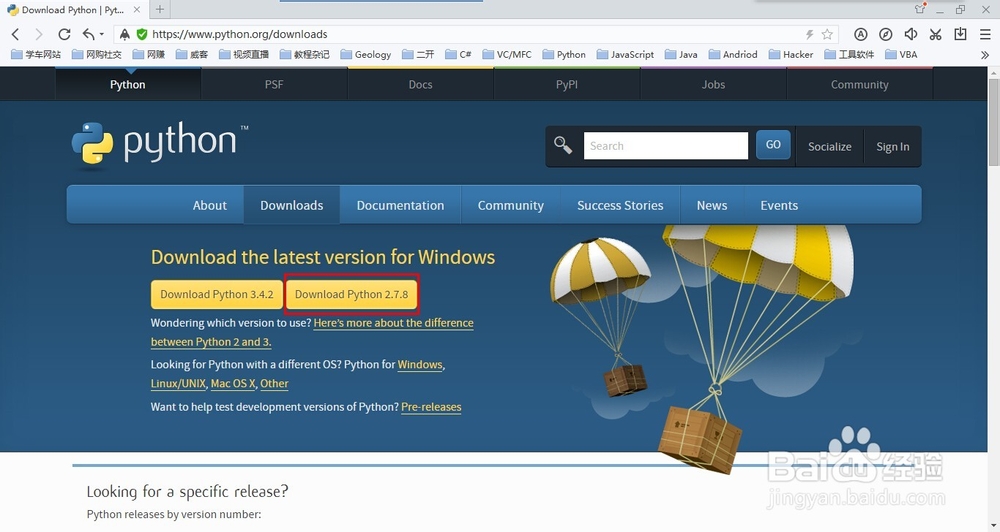Switch to the Jobs top tab
Viewport: 1000px width, 532px height.
[x=713, y=84]
